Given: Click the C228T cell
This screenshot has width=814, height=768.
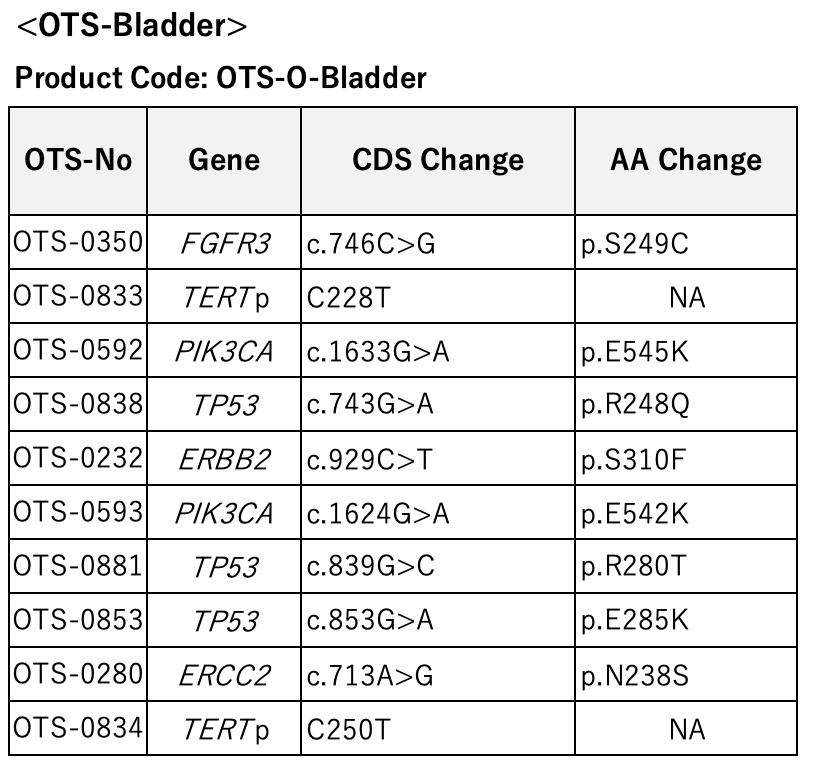Looking at the screenshot, I should 438,296.
